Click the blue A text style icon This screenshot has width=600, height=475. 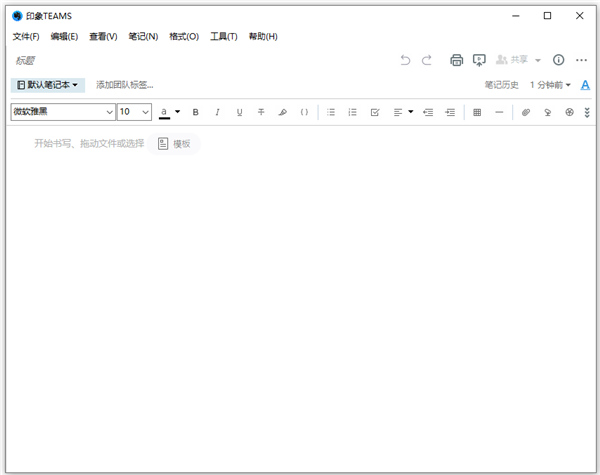[x=585, y=85]
